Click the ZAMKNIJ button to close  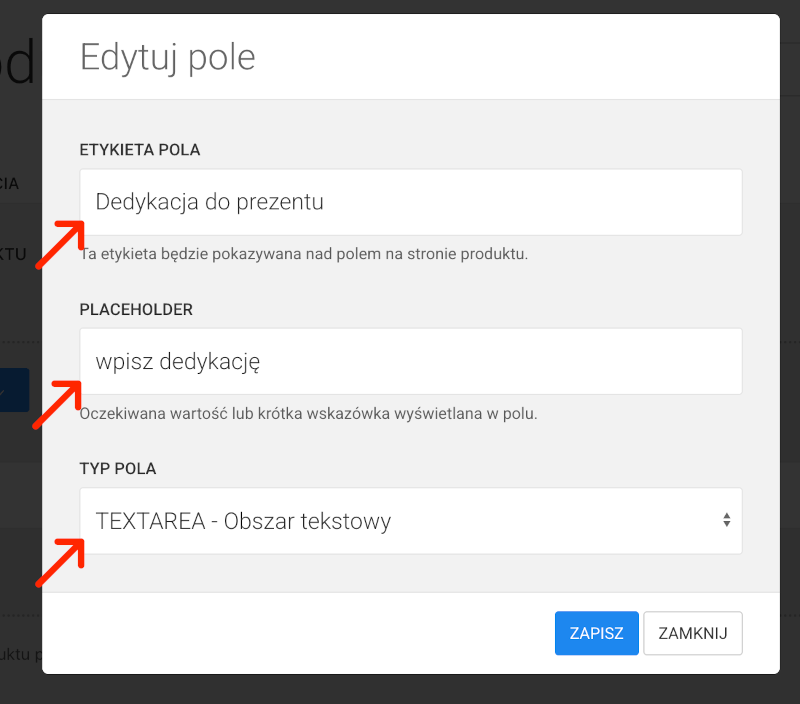click(692, 633)
